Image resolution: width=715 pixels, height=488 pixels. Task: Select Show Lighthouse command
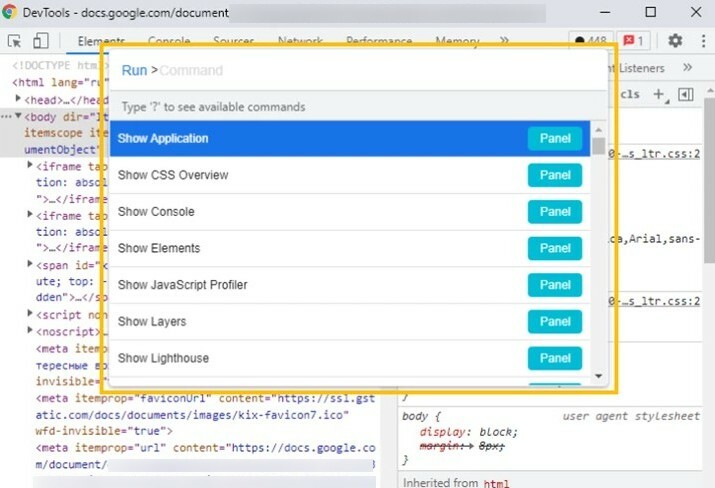(350, 358)
